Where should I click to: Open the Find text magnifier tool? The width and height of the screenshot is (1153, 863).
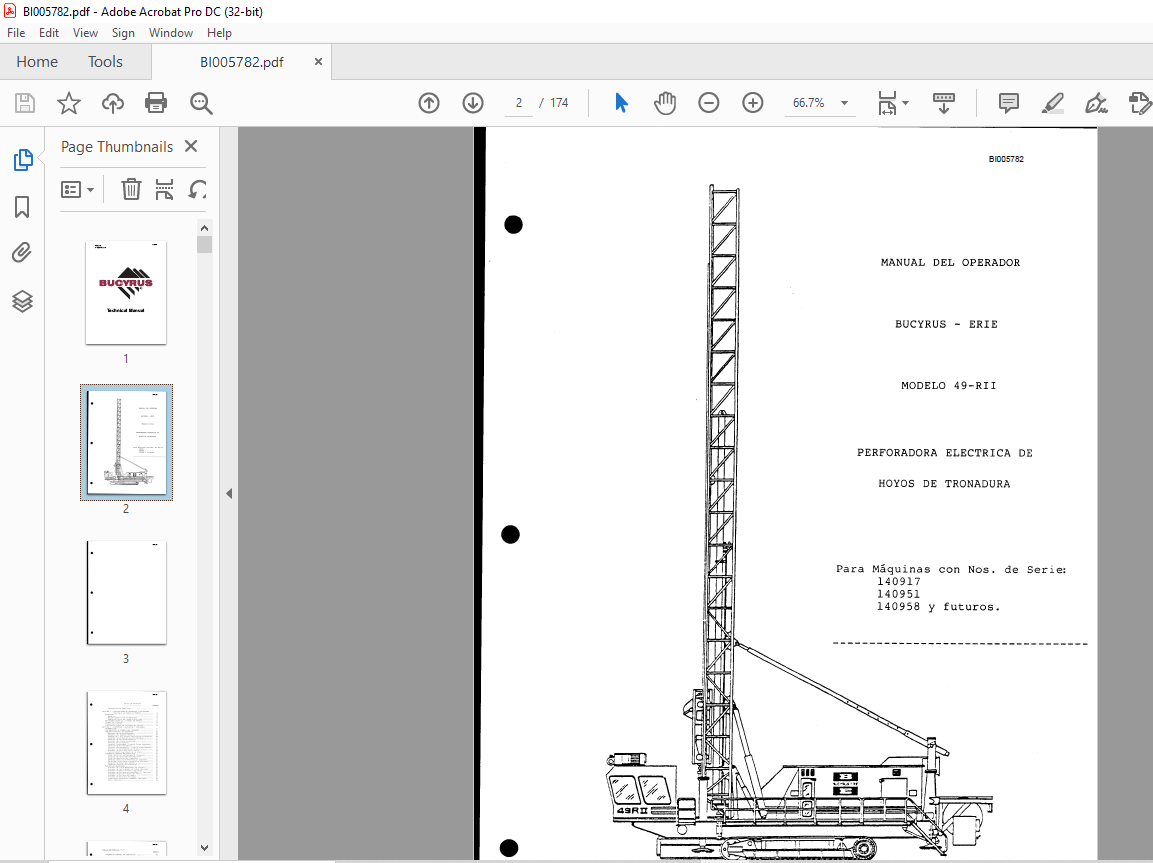(201, 103)
